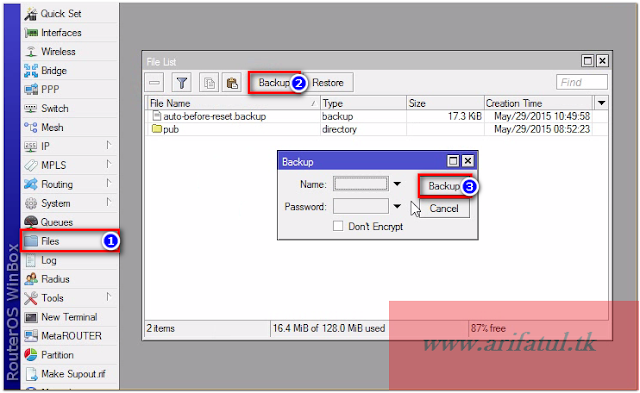Screen dimensions: 640x393
Task: Click the remove (minus) button in File List
Action: [154, 83]
